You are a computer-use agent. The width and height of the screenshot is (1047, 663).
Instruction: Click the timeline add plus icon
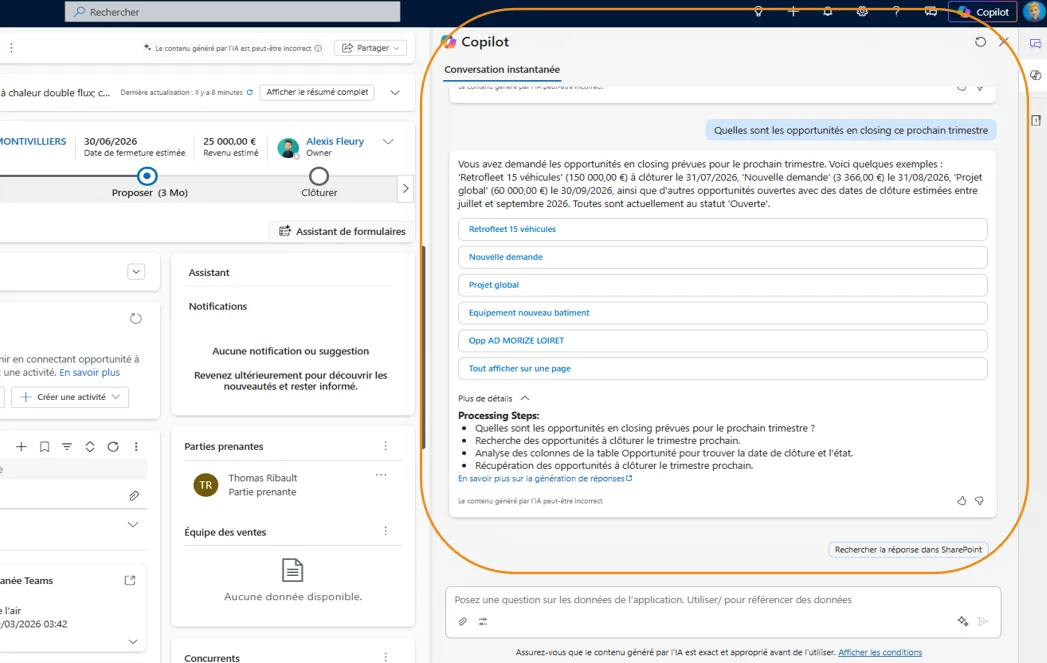tap(21, 447)
